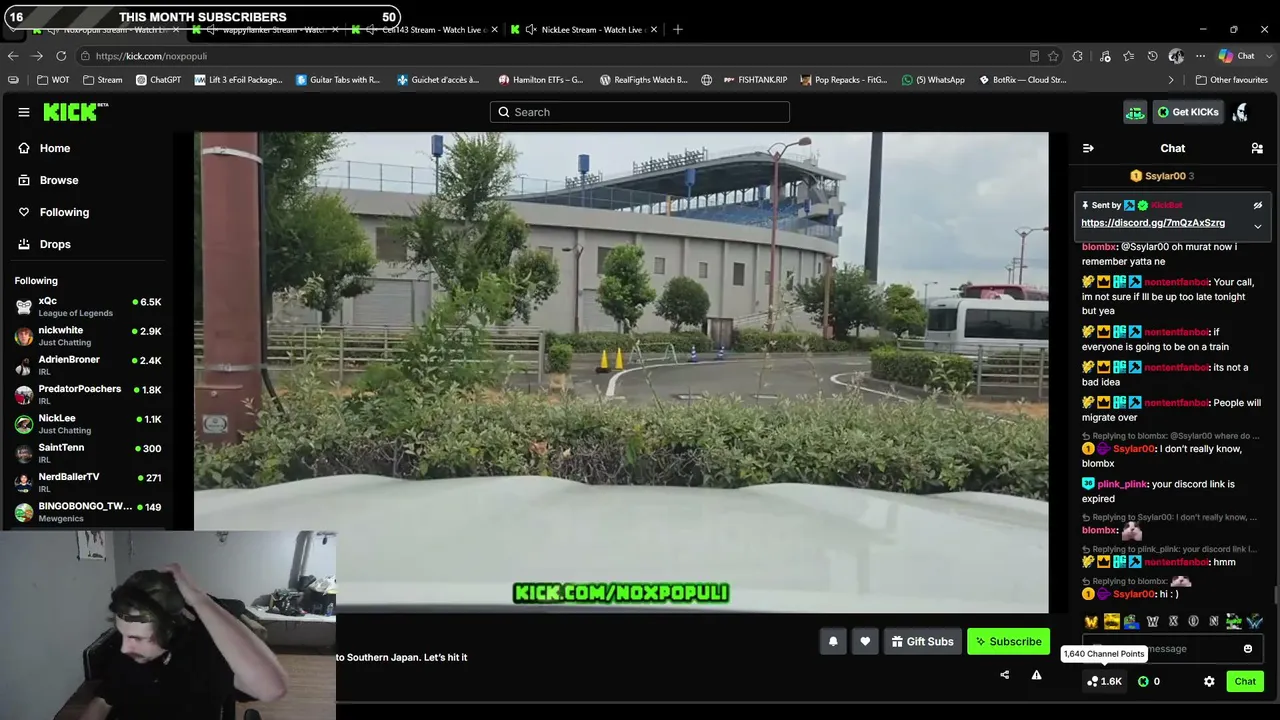Click the 1.6K channel points button
Image resolution: width=1280 pixels, height=720 pixels.
[1104, 681]
